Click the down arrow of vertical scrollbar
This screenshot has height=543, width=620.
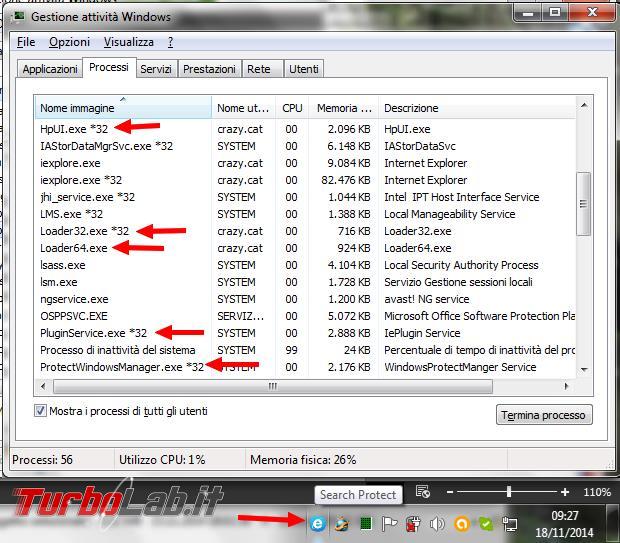pyautogui.click(x=584, y=369)
